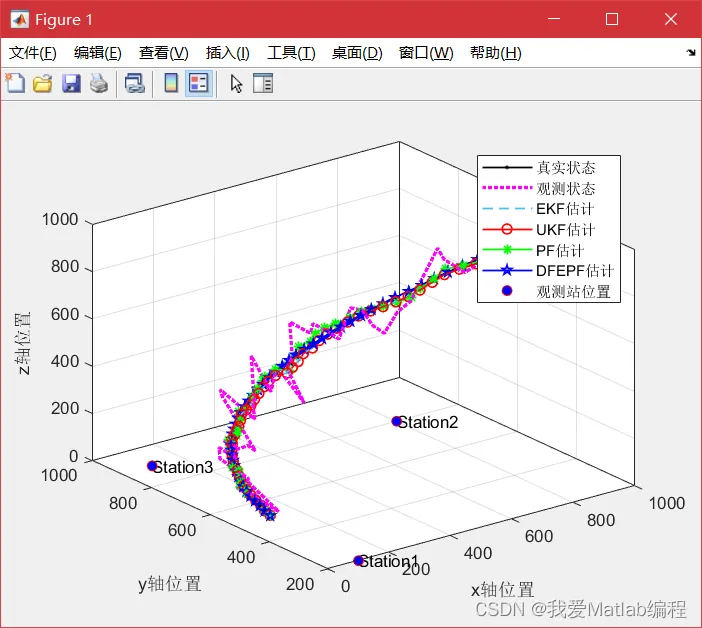Viewport: 702px width, 628px height.
Task: Toggle the Insert Legend toolbar button
Action: pyautogui.click(x=199, y=83)
